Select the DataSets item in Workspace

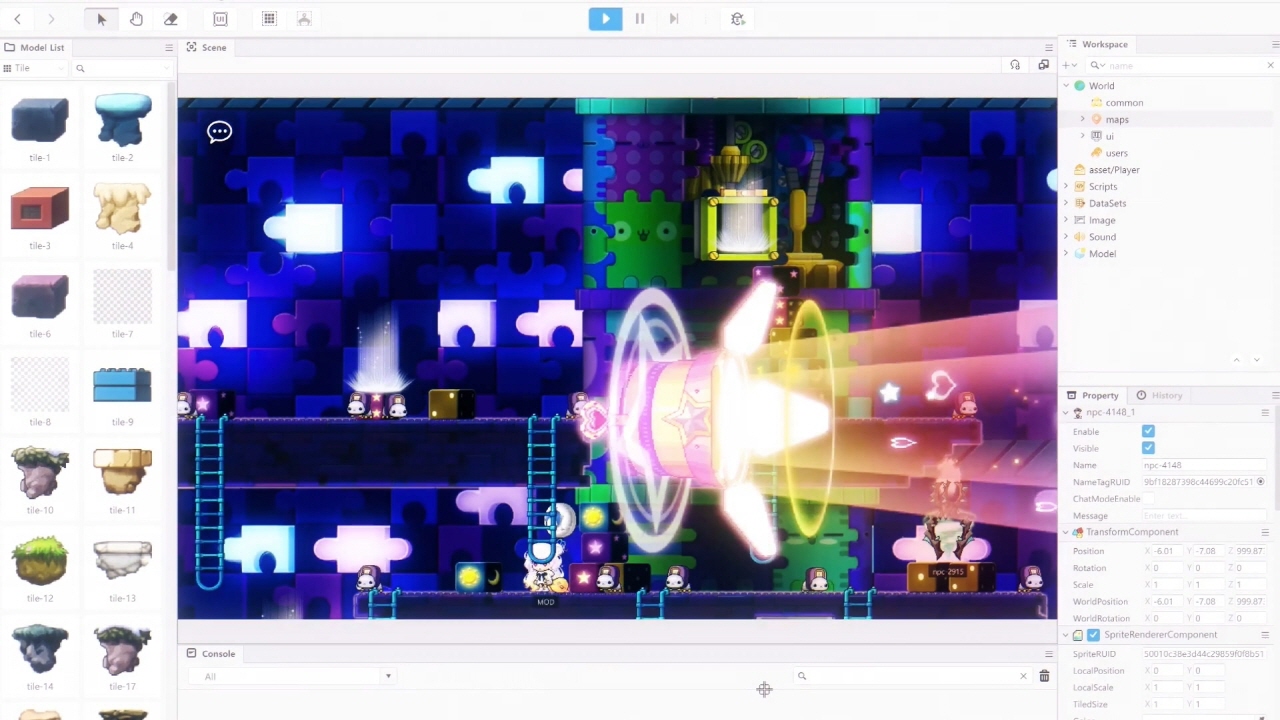coord(1107,203)
